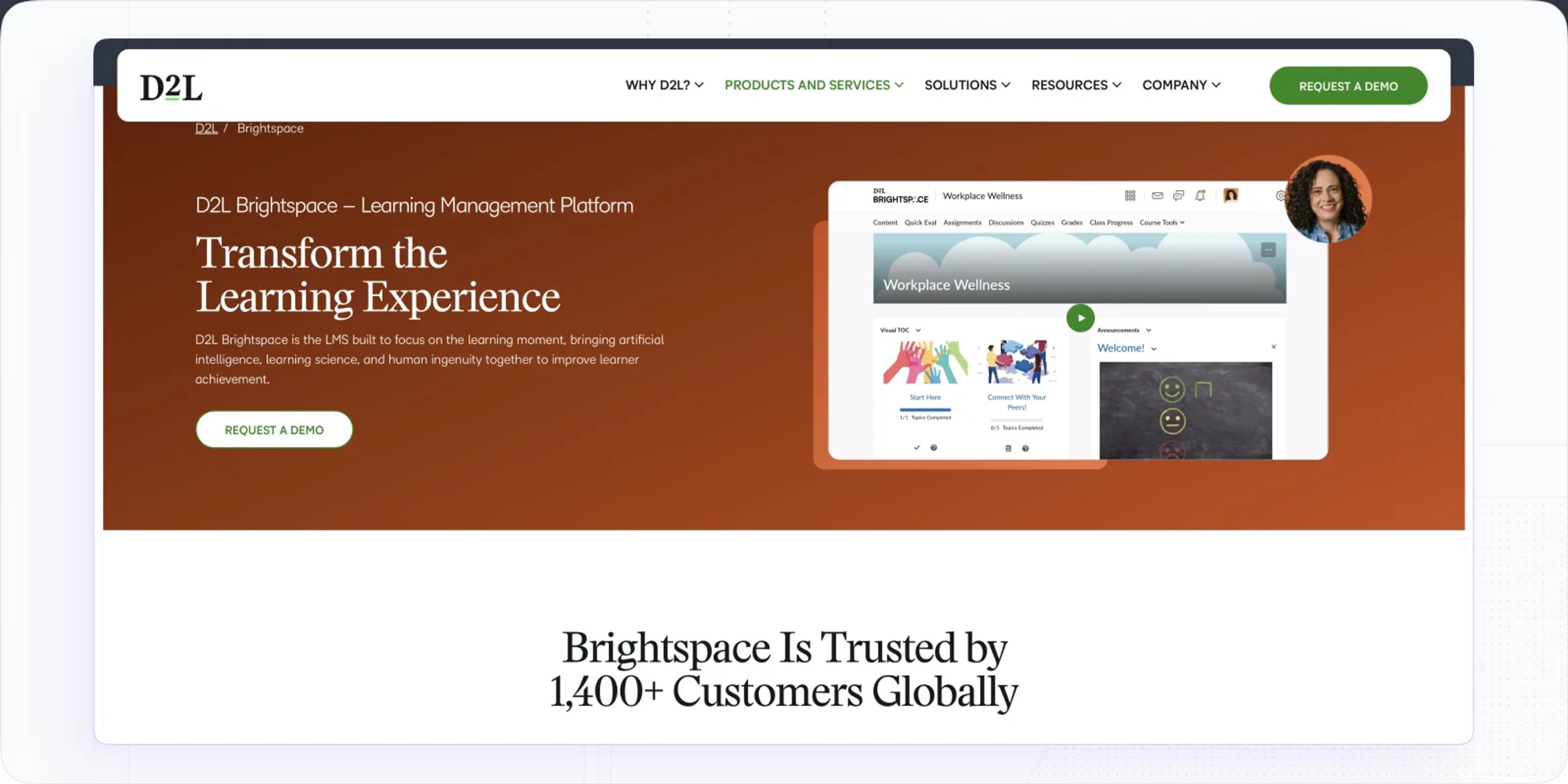Click the checkmark icon under Start Here
Image resolution: width=1568 pixels, height=784 pixels.
pos(917,448)
